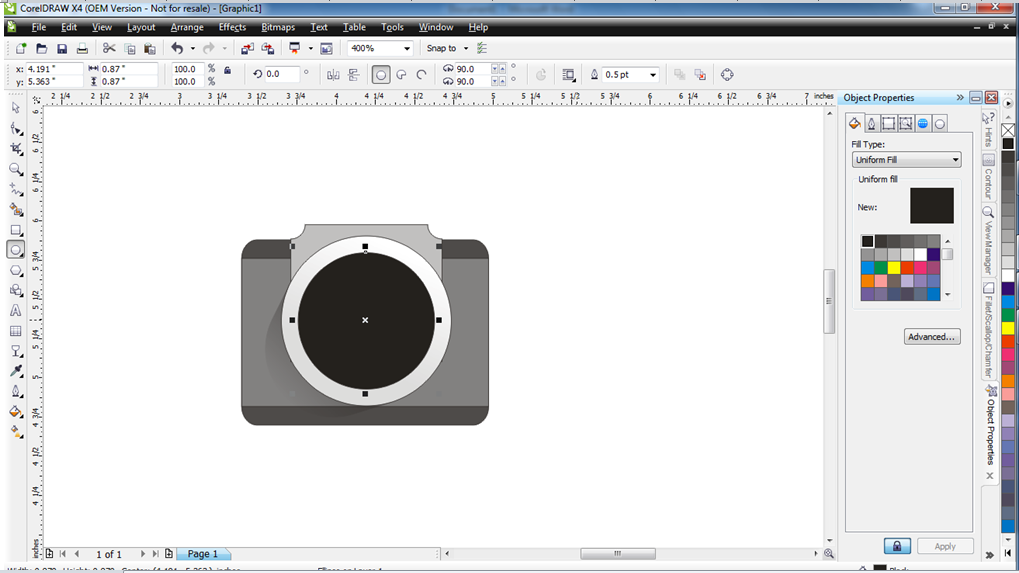The width and height of the screenshot is (1019, 573).
Task: Open the outline width 0.5 pt dropdown
Action: click(653, 75)
